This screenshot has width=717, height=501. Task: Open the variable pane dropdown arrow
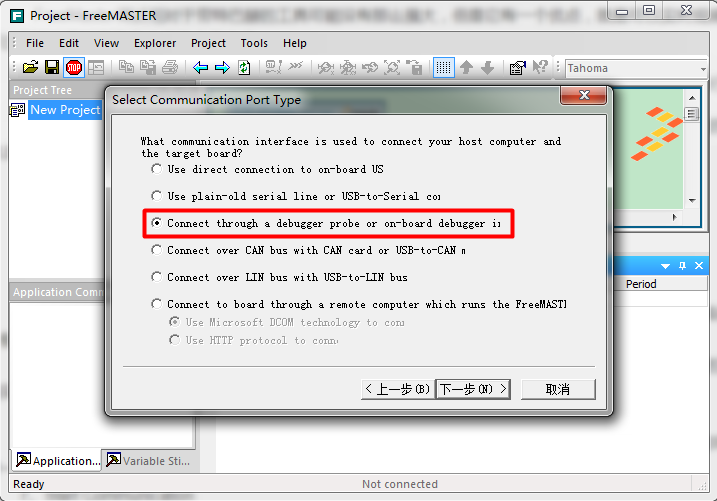tap(665, 266)
